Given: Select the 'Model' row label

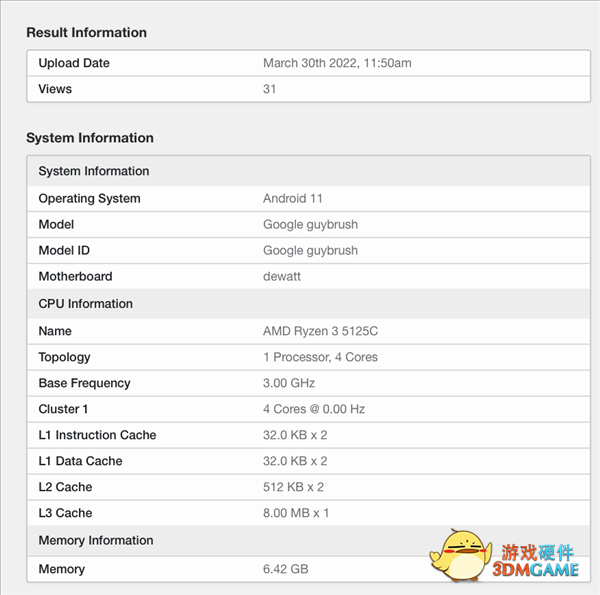Looking at the screenshot, I should (x=56, y=224).
